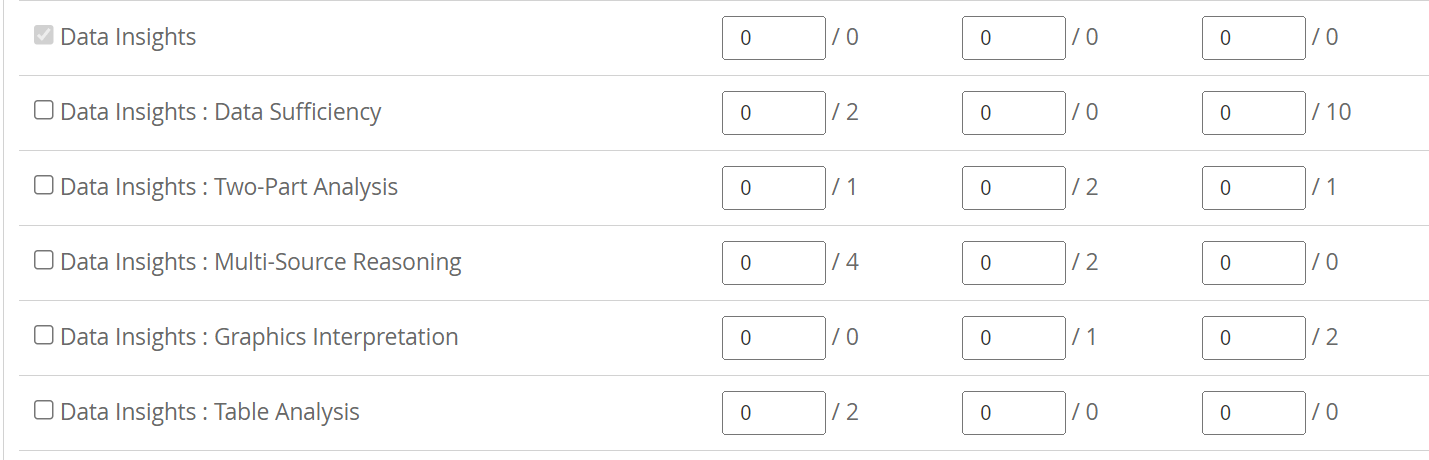The height and width of the screenshot is (460, 1429).
Task: Select the middle-column input in Data Insights row
Action: click(1013, 38)
